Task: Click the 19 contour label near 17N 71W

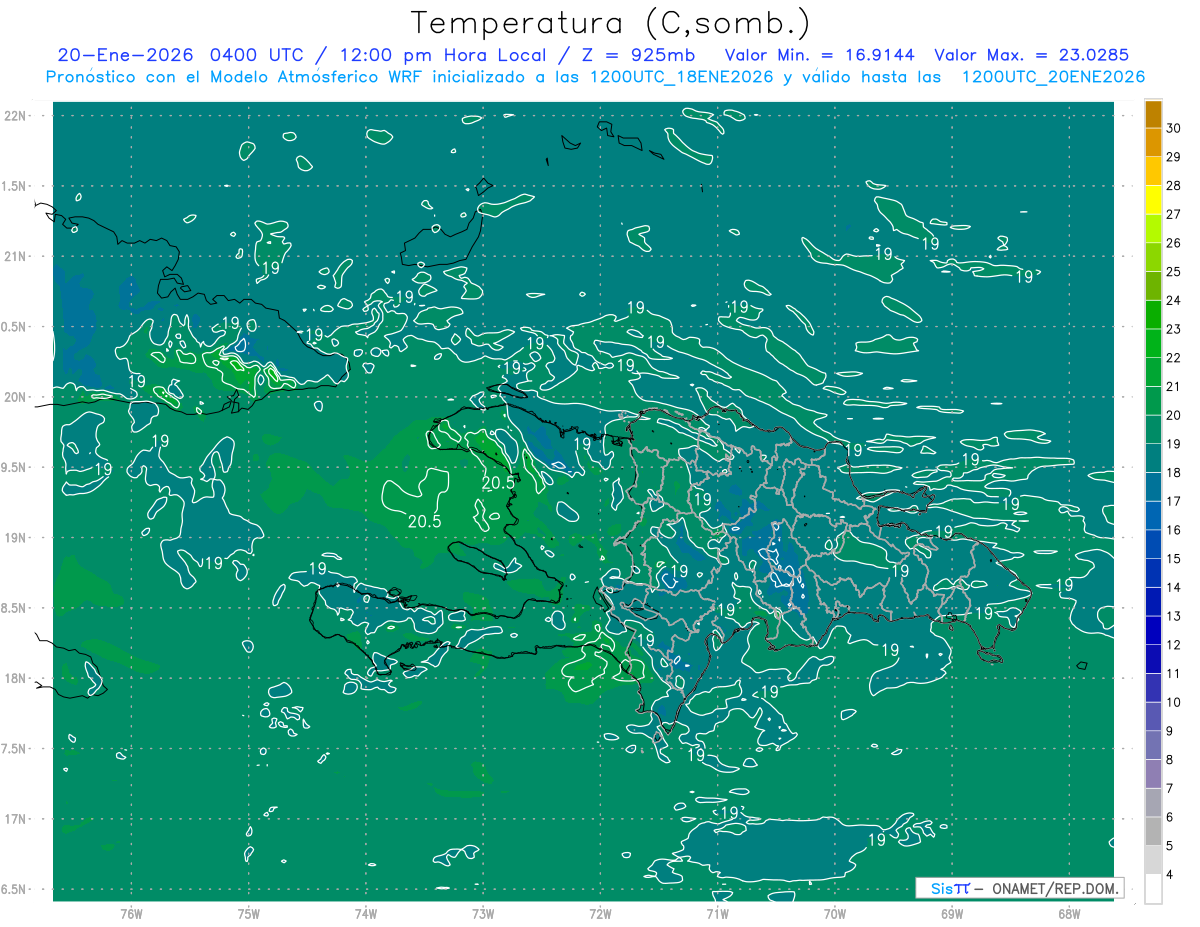Action: coord(732,812)
